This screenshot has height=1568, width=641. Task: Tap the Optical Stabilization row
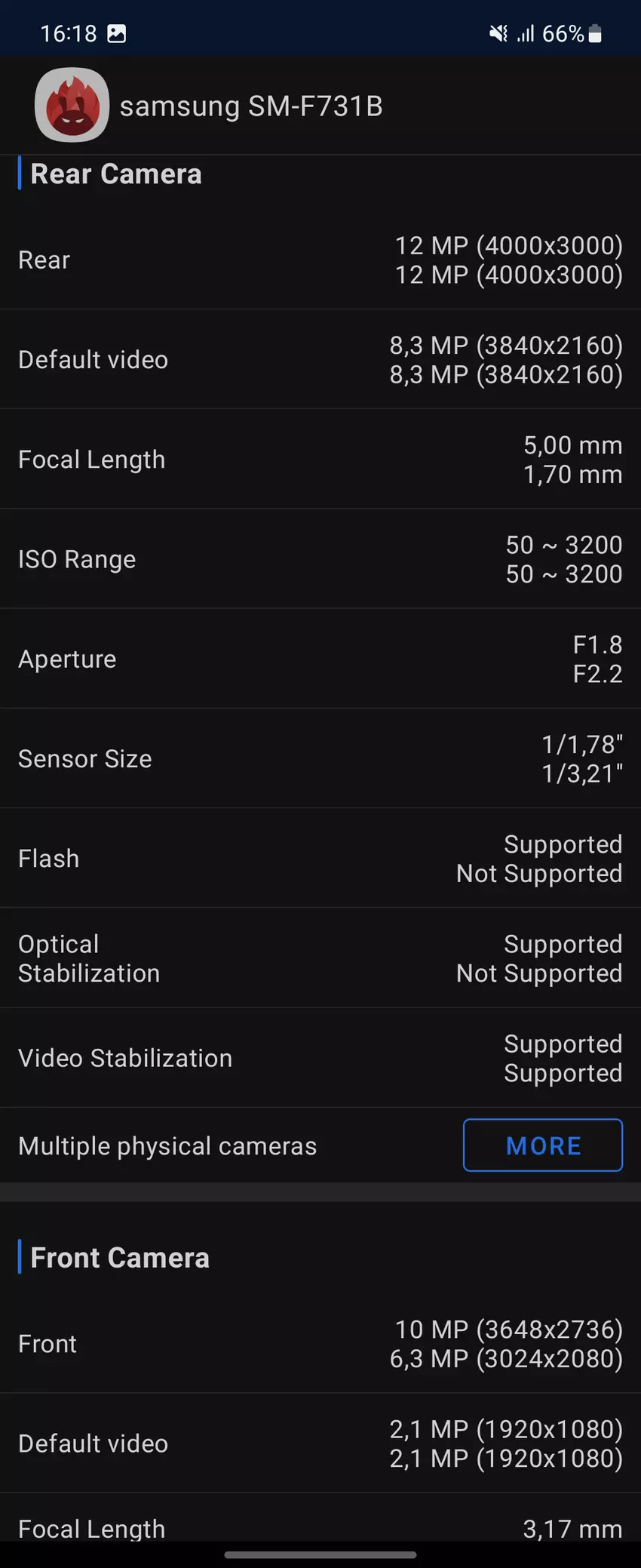coord(320,958)
